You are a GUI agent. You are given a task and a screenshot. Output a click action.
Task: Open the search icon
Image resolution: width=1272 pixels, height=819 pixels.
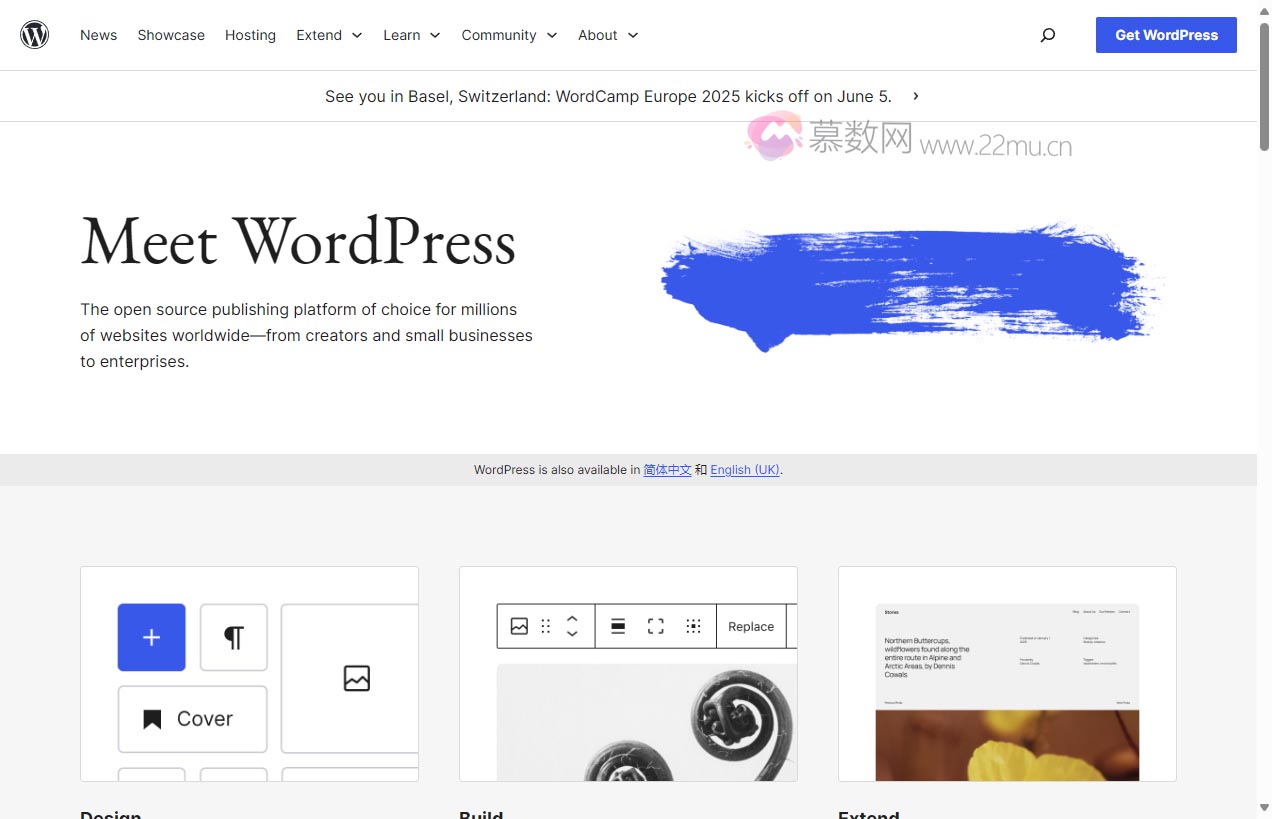coord(1048,35)
